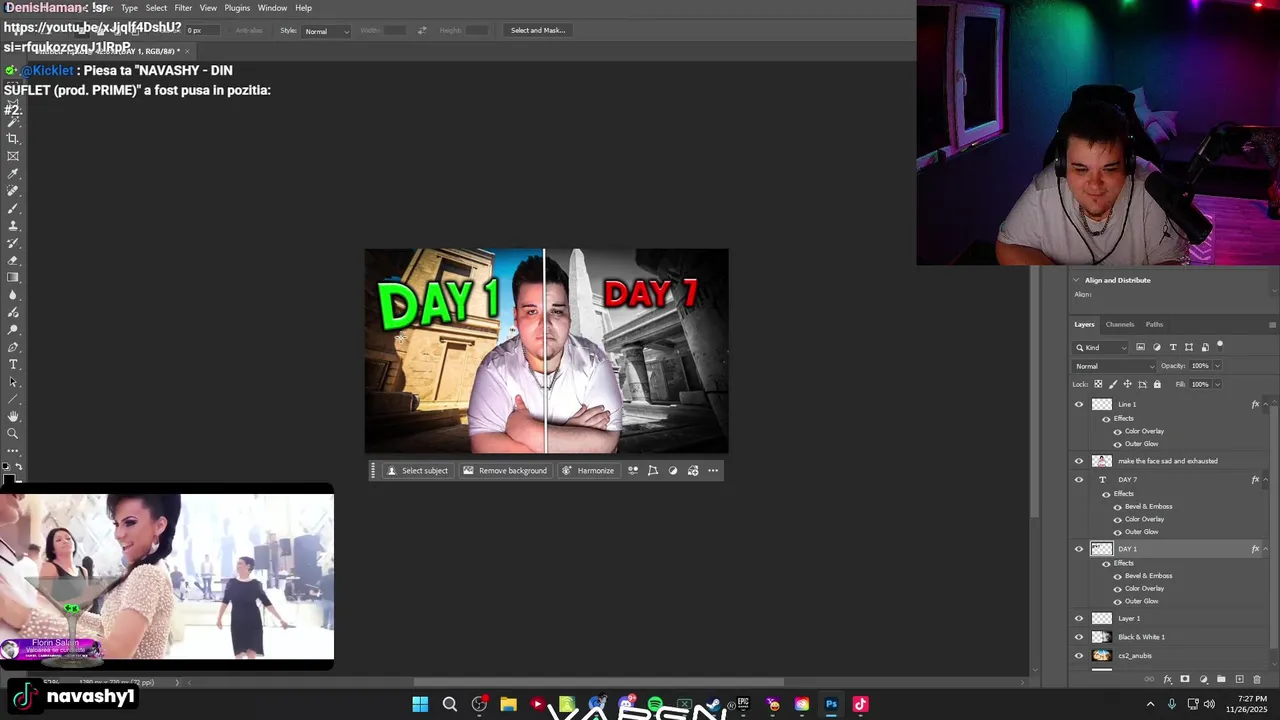Open the Filter menu

click(x=183, y=8)
